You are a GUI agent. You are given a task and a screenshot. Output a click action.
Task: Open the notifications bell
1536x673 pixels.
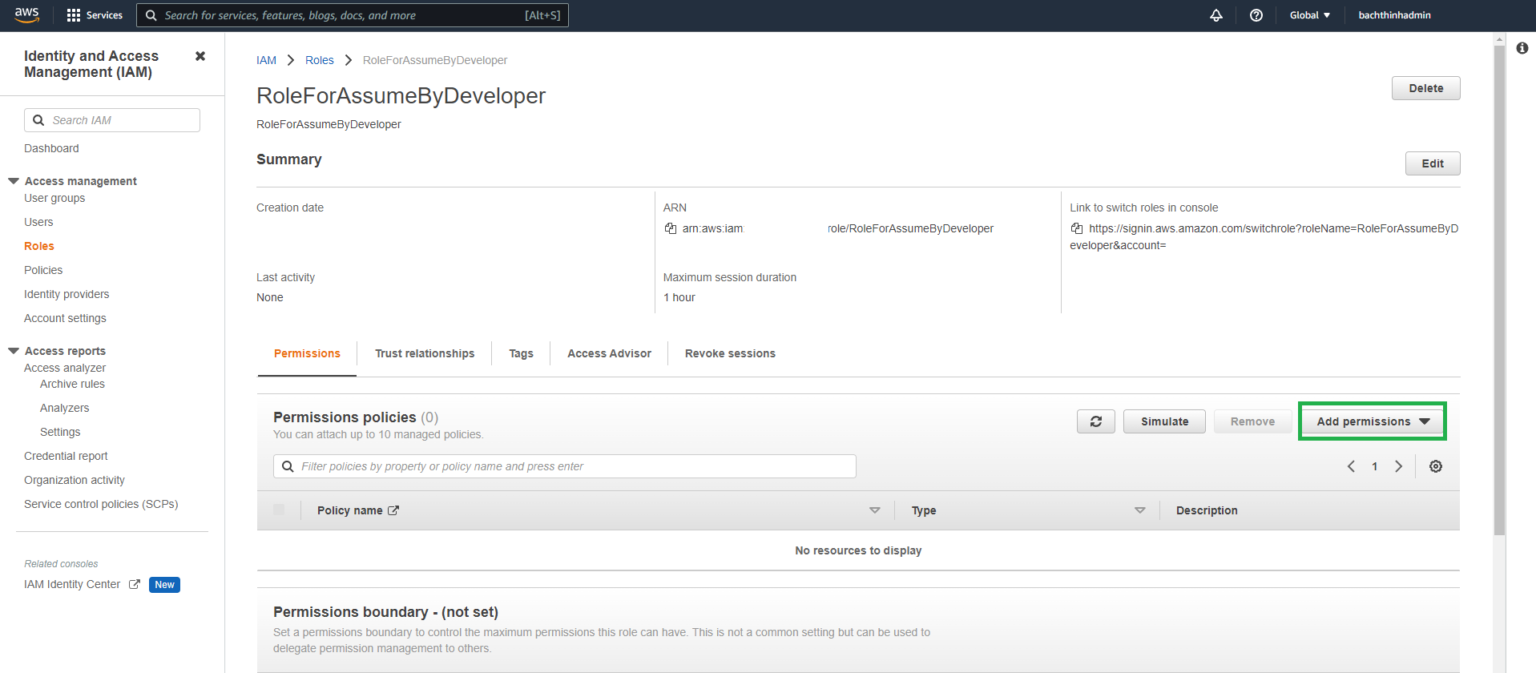[x=1215, y=15]
